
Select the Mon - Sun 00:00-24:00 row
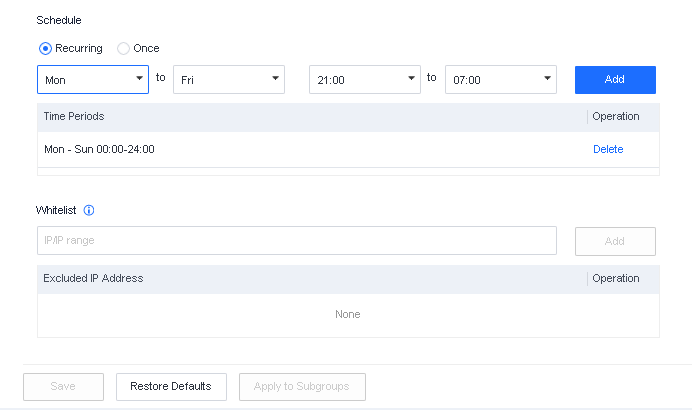point(100,149)
